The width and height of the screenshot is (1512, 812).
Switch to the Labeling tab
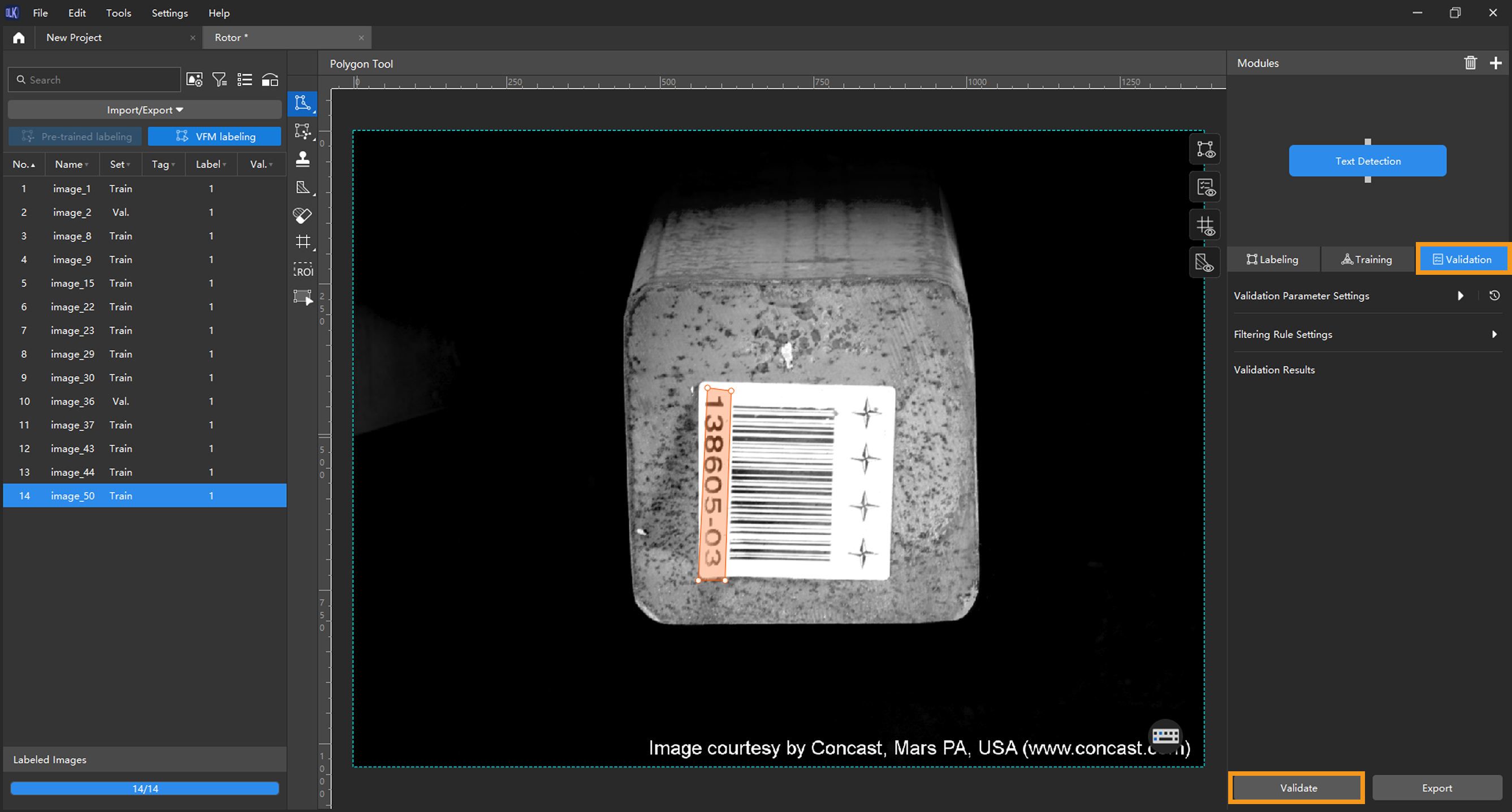click(1272, 259)
